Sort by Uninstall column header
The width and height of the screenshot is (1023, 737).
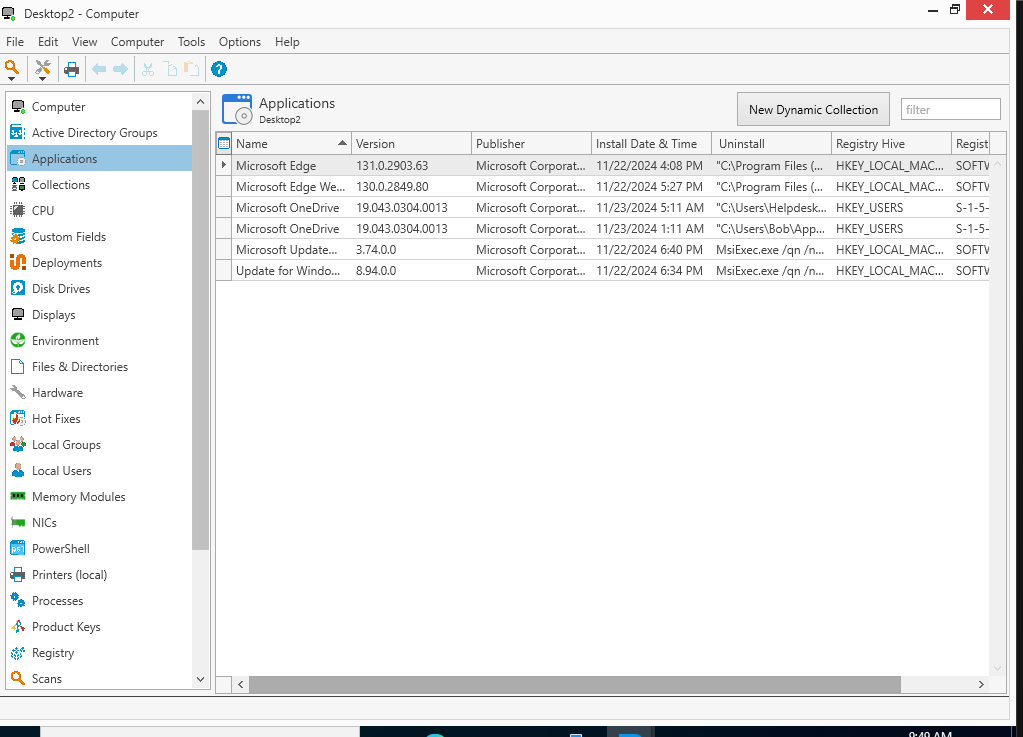tap(772, 143)
